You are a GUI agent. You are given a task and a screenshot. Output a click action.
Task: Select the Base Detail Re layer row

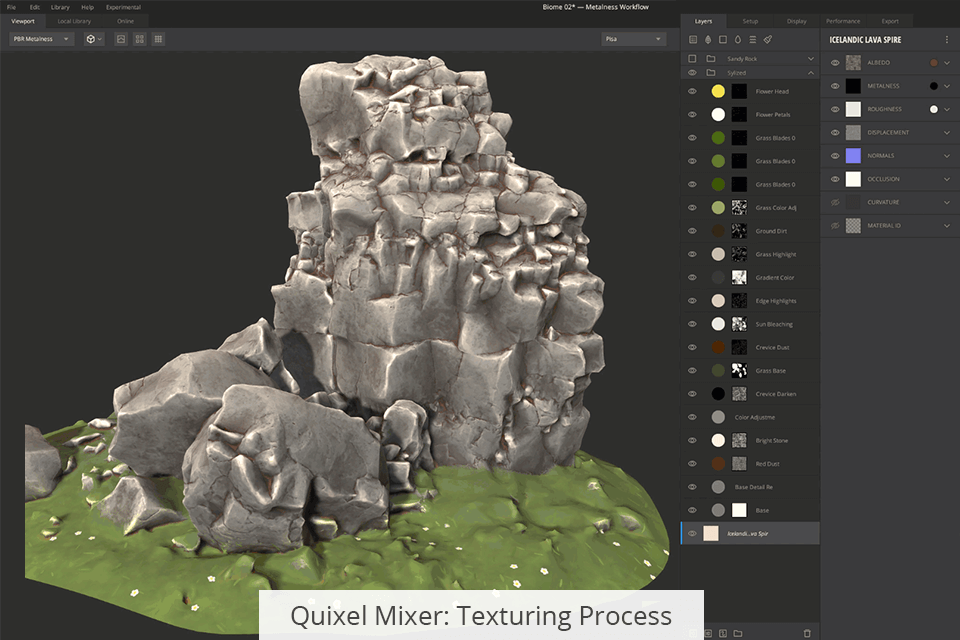coord(751,487)
